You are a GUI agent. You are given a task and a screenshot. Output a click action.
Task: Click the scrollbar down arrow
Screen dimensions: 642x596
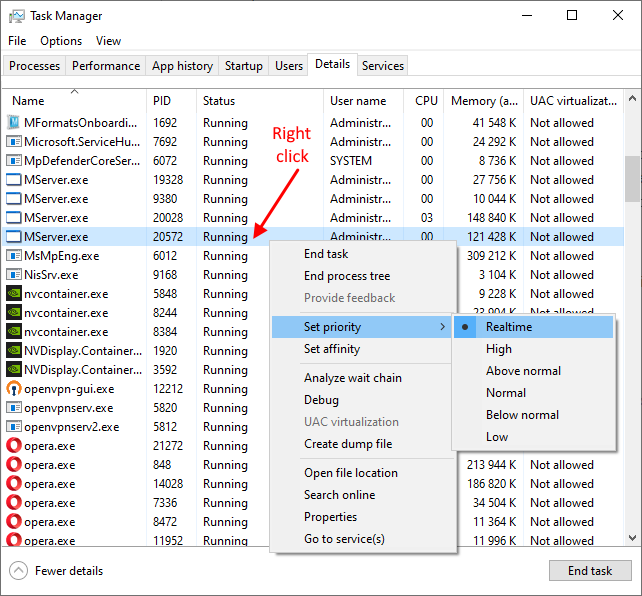pyautogui.click(x=633, y=537)
